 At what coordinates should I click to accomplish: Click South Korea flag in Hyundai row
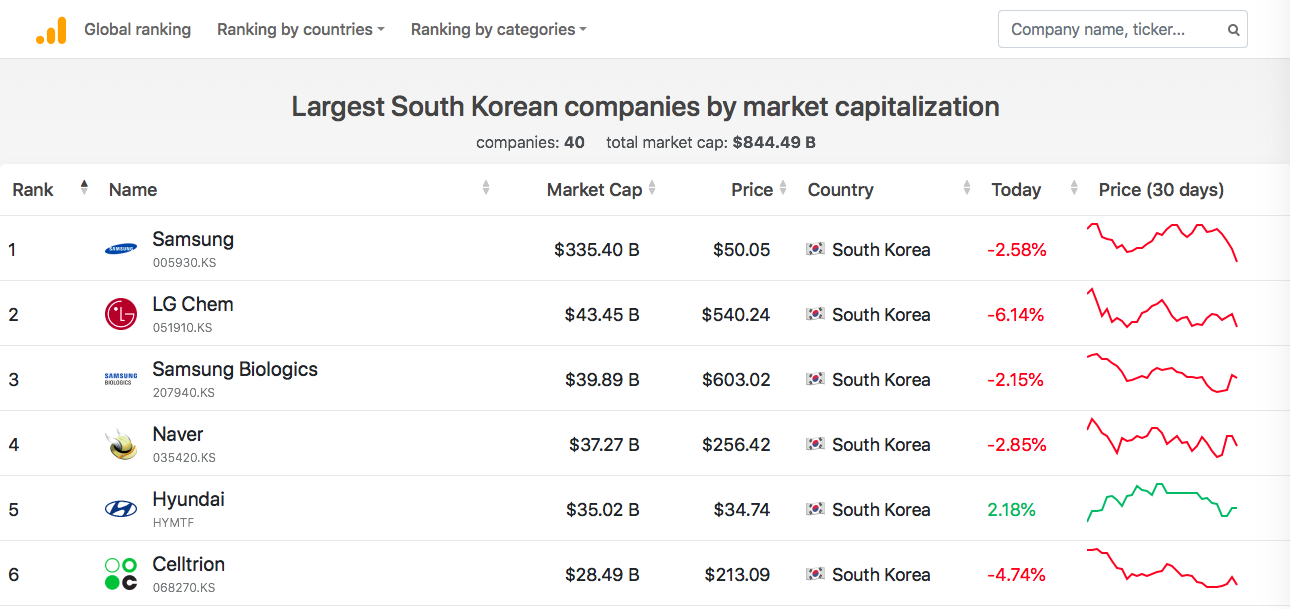click(x=815, y=509)
